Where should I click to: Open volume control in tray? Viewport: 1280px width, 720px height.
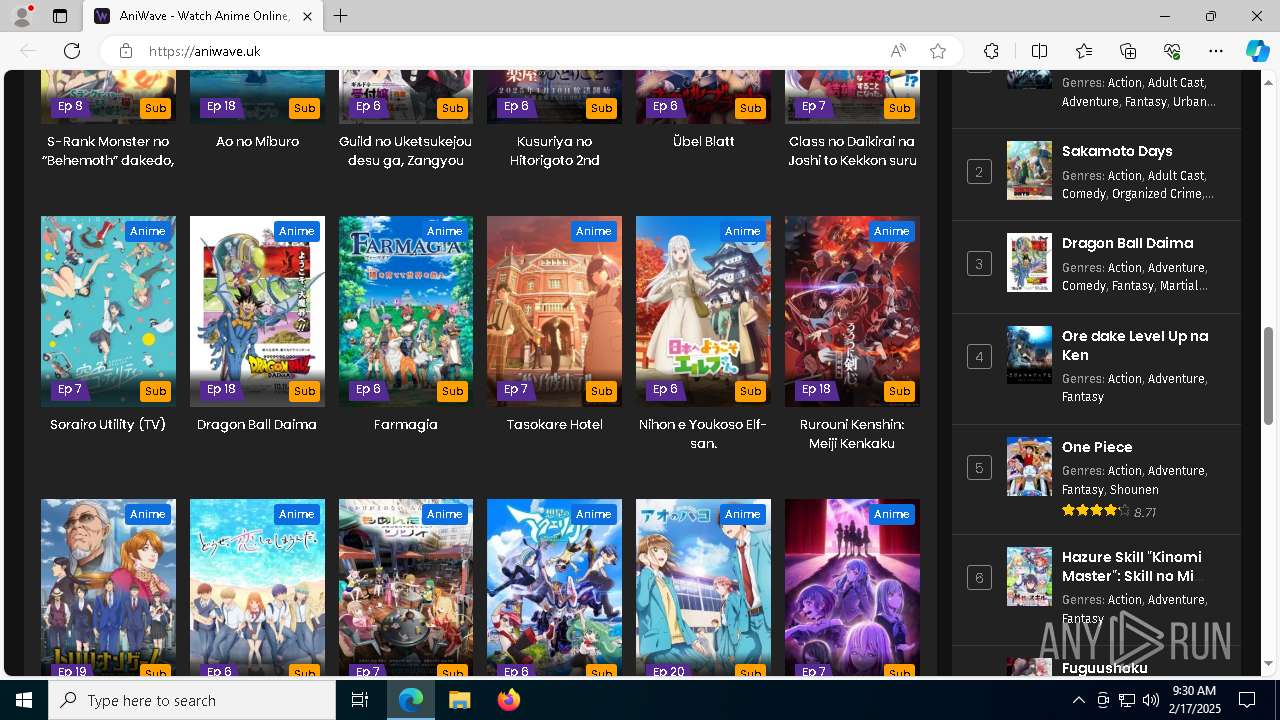coord(1150,700)
